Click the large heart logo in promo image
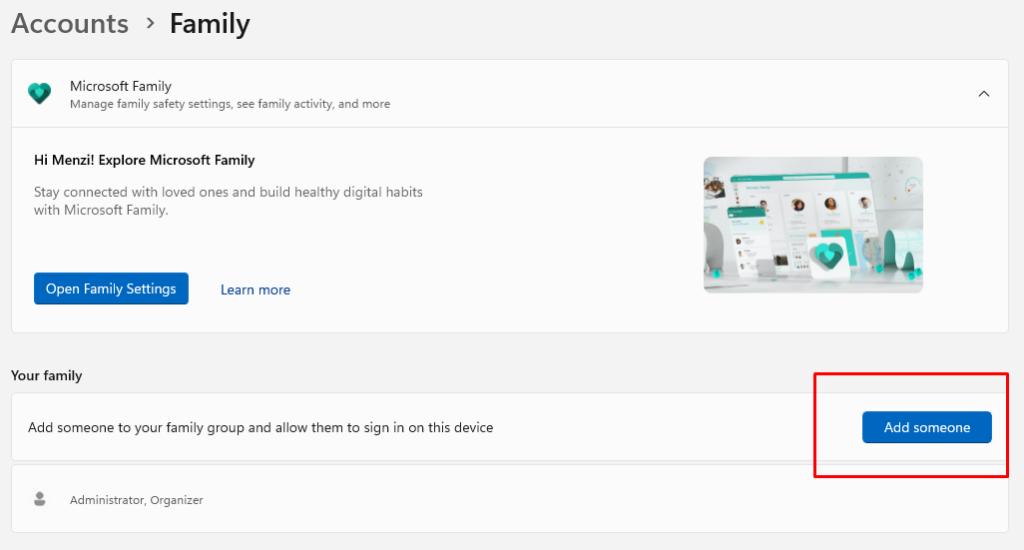The height and width of the screenshot is (550, 1024). [828, 257]
